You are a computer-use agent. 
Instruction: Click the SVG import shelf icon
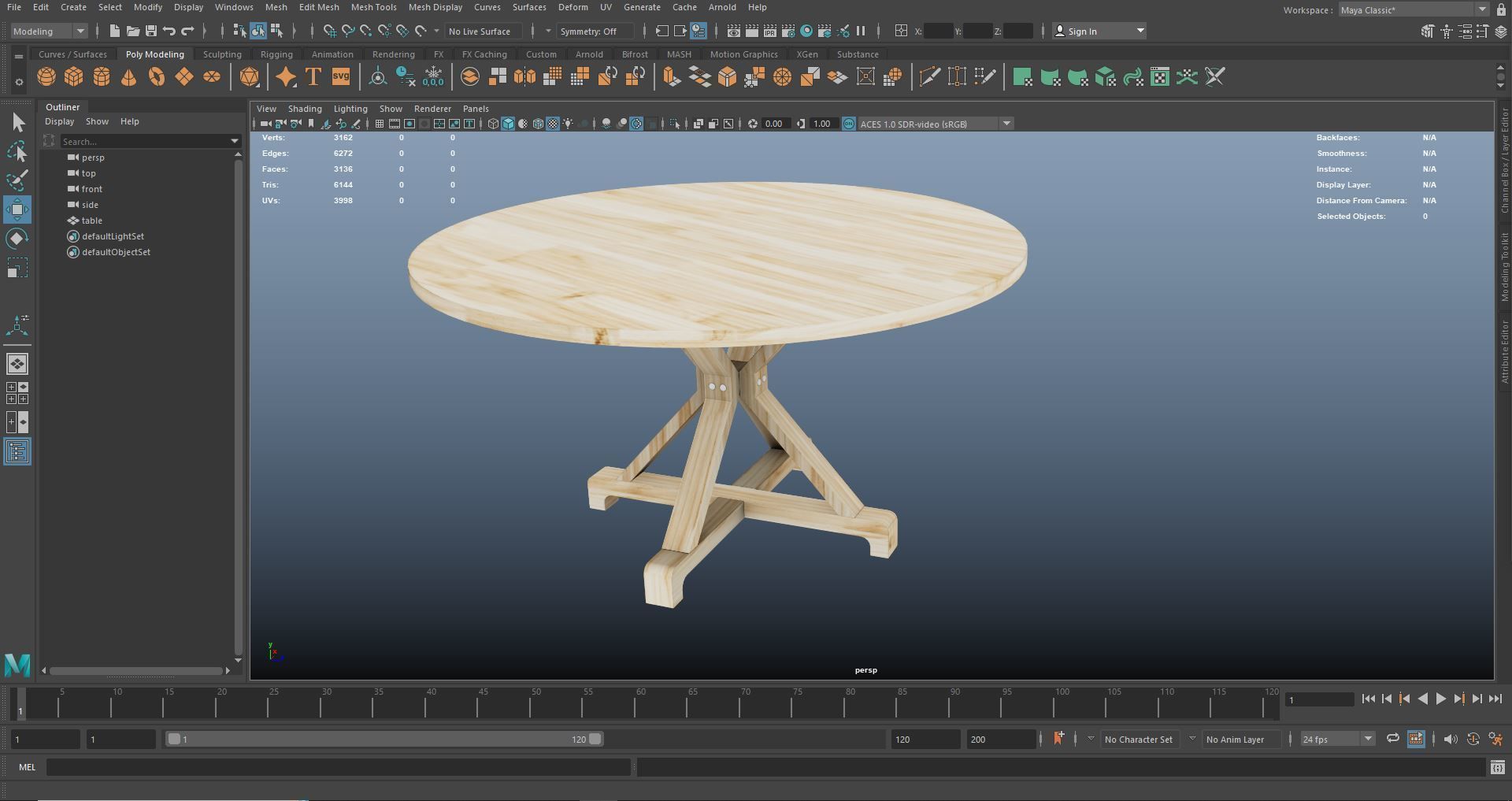[341, 77]
